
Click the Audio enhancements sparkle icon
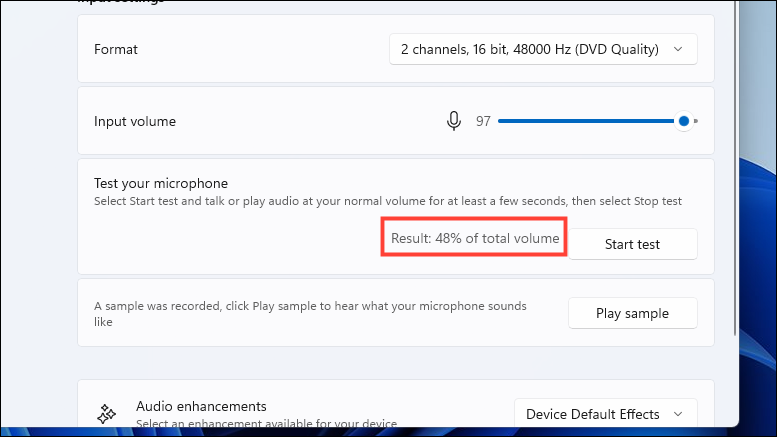107,414
